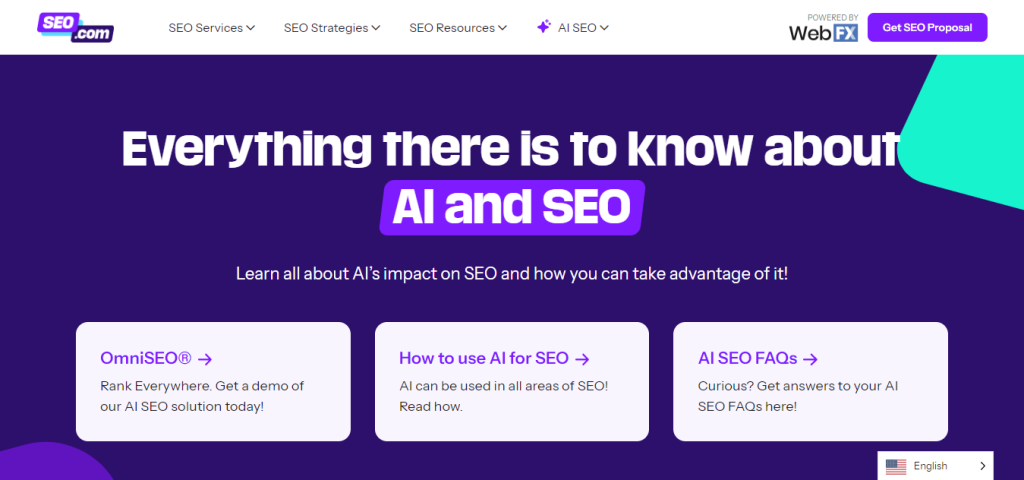The width and height of the screenshot is (1024, 480).
Task: Open the How to use AI for SEO link
Action: coord(484,358)
